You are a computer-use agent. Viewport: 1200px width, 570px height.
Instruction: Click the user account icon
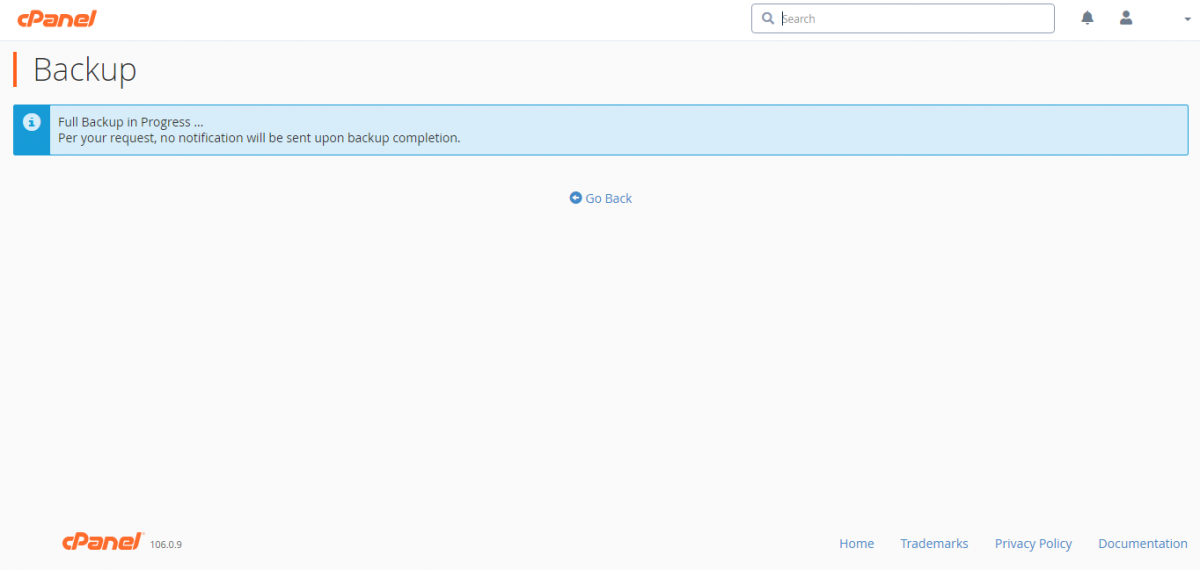(x=1126, y=18)
